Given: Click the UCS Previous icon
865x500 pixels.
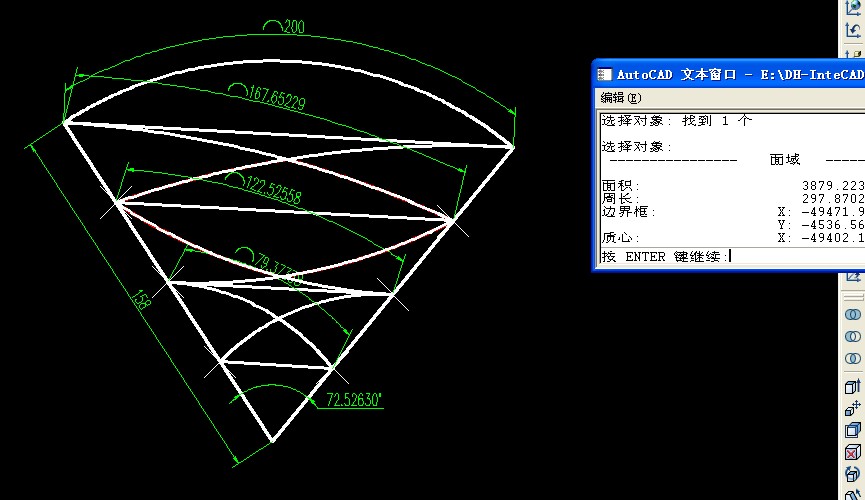Looking at the screenshot, I should pos(852,30).
